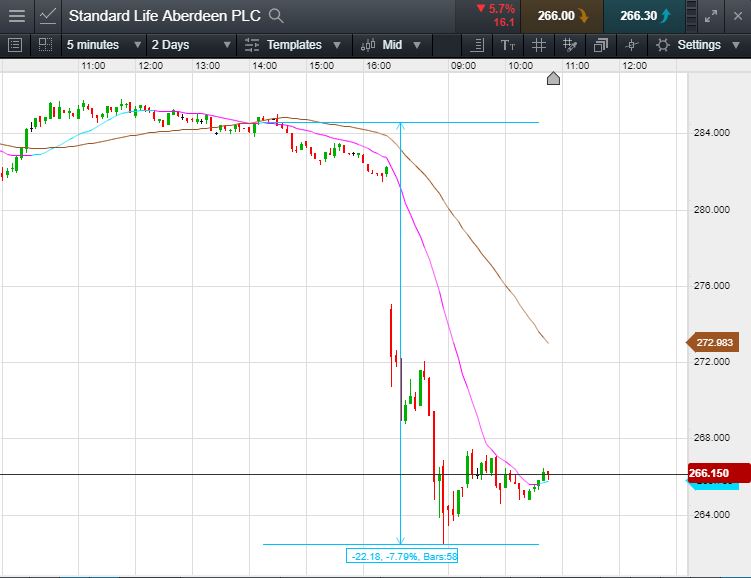The image size is (751, 578).
Task: Search for another instrument with the magnifier
Action: pos(276,16)
